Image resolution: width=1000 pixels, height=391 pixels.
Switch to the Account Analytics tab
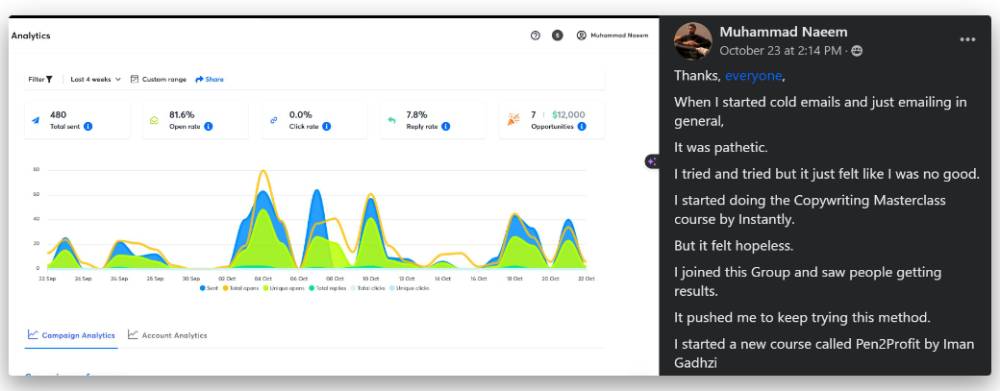167,335
